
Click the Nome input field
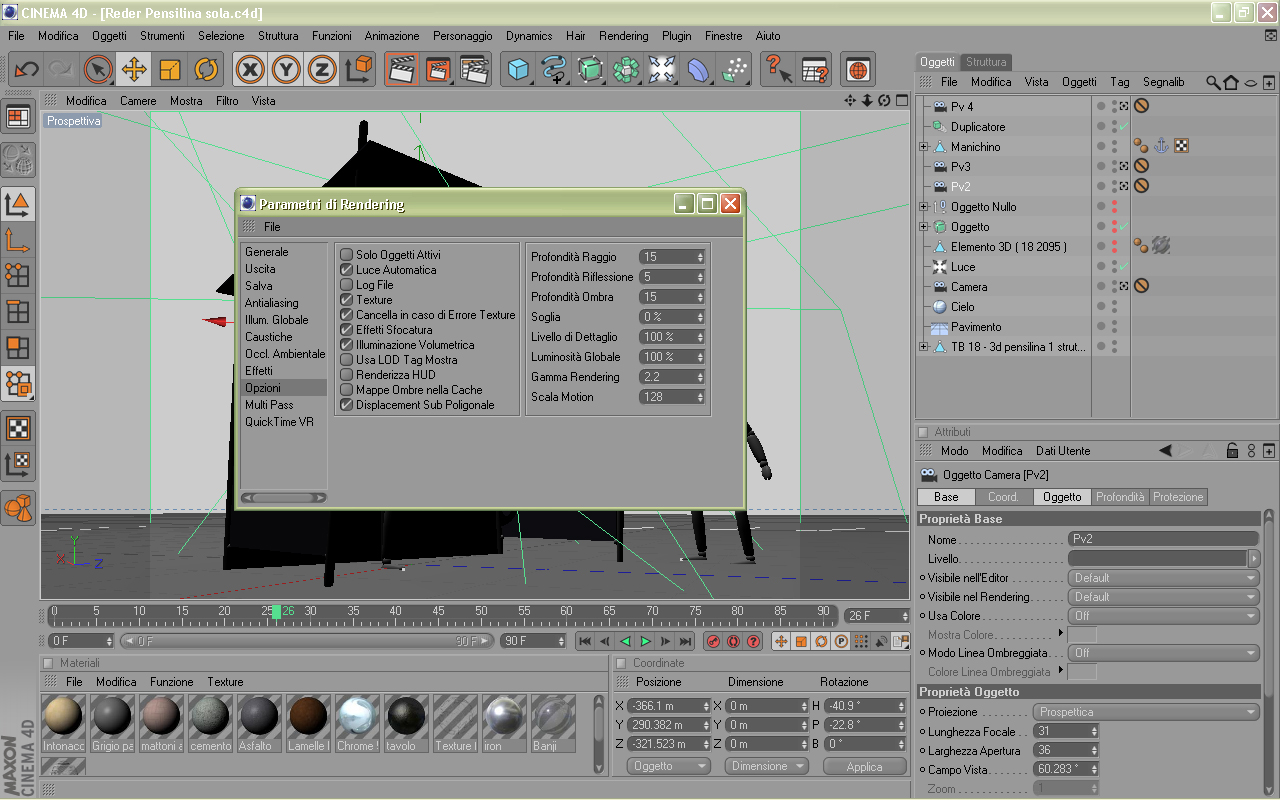click(1164, 539)
